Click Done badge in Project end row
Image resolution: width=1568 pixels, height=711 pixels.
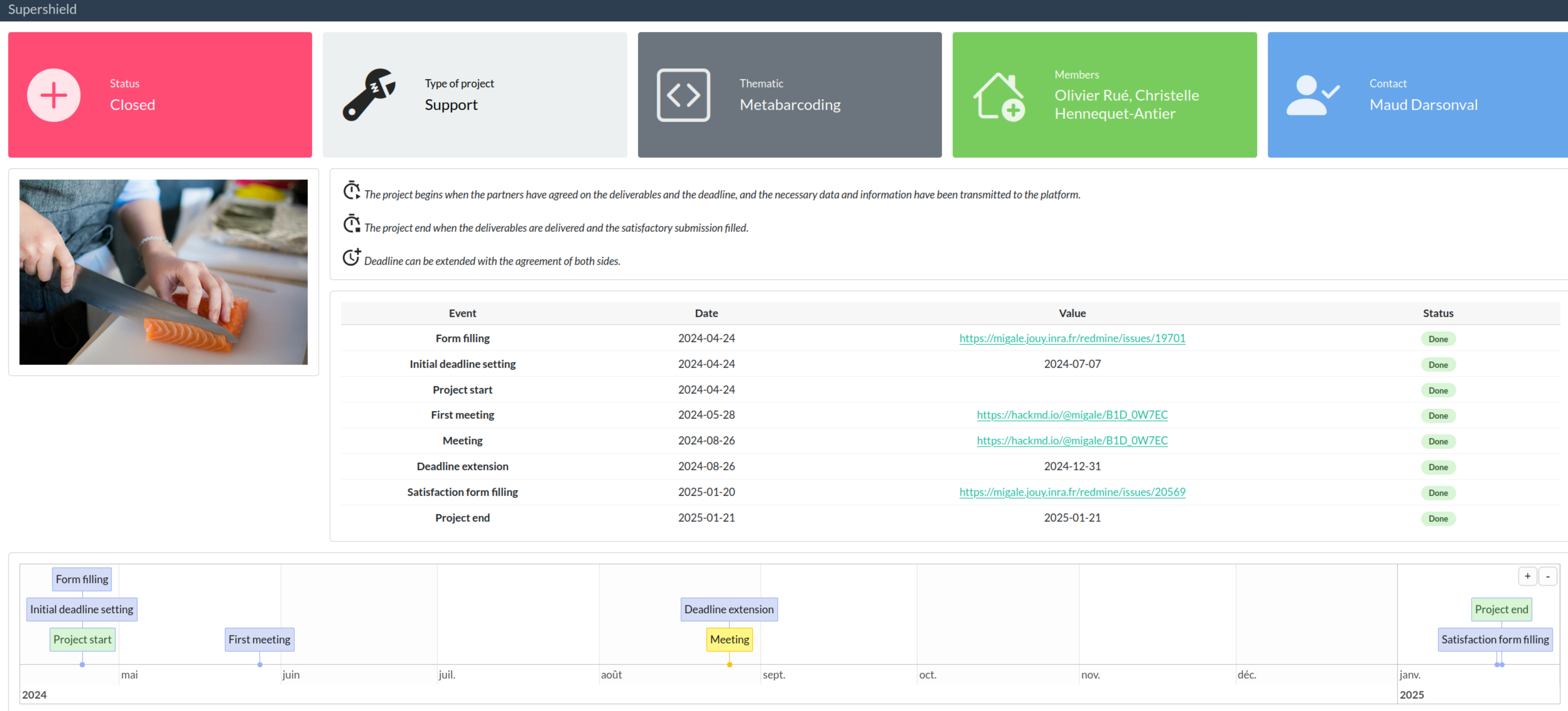pyautogui.click(x=1438, y=518)
